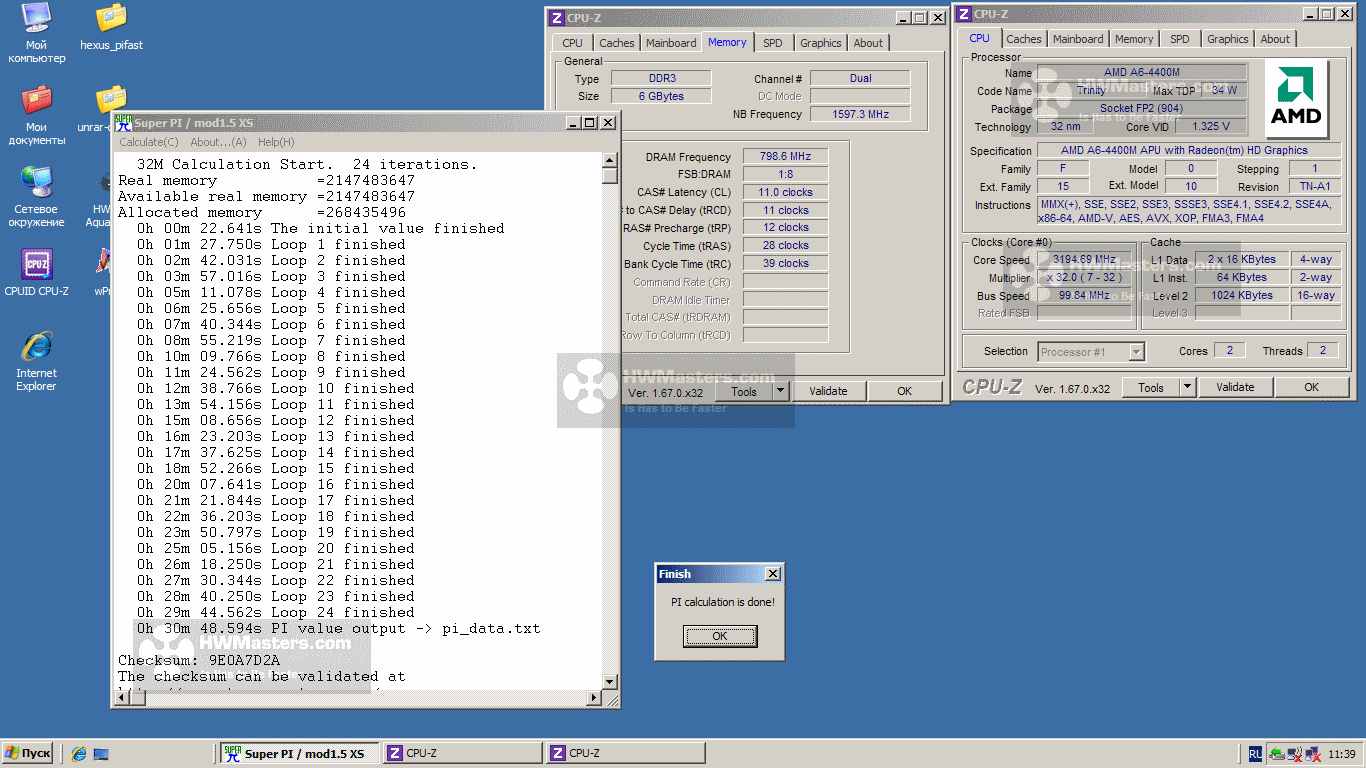Click Super PI horizontal scrollbar left arrow
Screen dimensions: 1366x768
coord(123,698)
